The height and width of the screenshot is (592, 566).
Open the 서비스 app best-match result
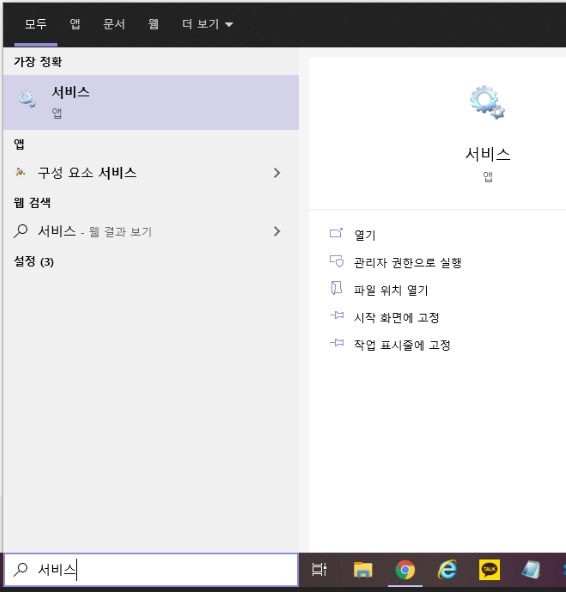click(x=151, y=102)
